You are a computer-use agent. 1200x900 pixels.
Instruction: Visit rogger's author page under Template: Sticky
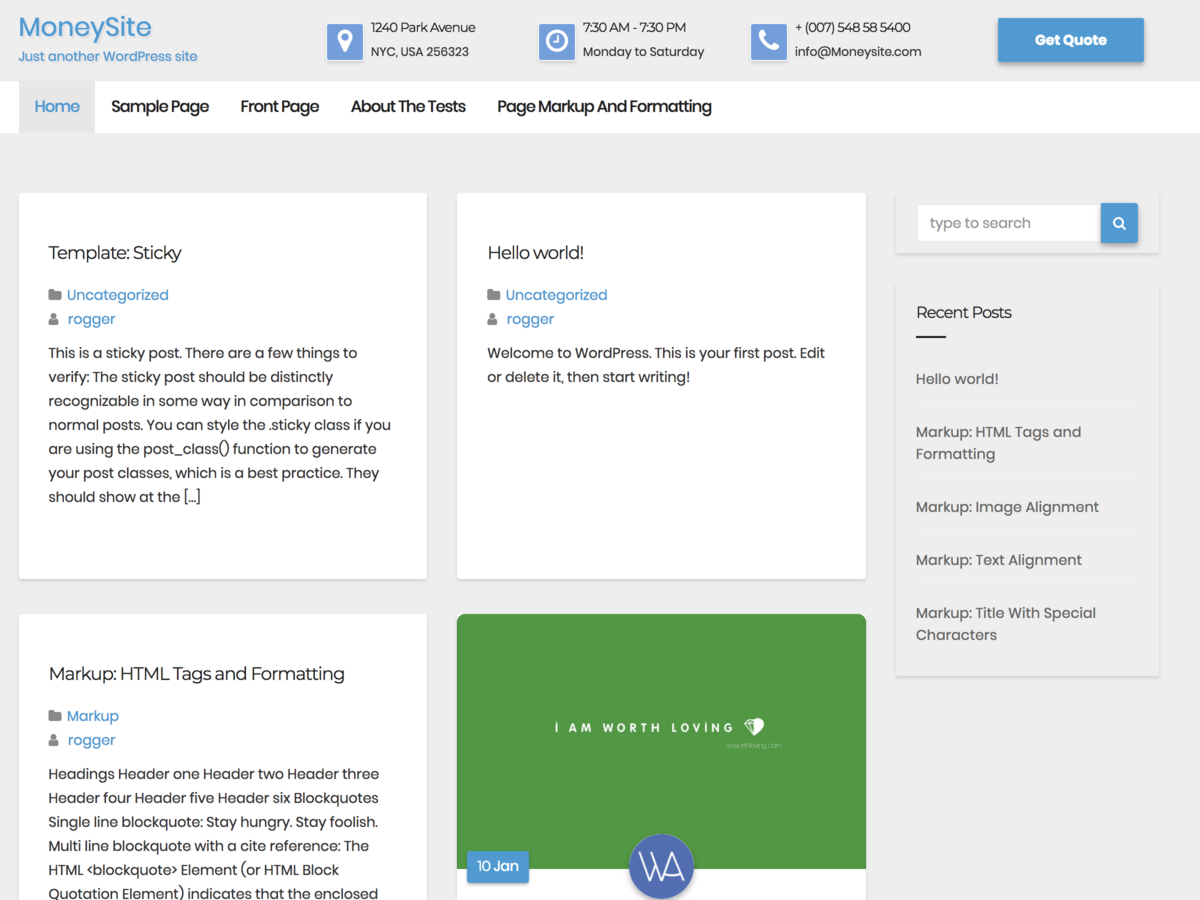click(91, 318)
